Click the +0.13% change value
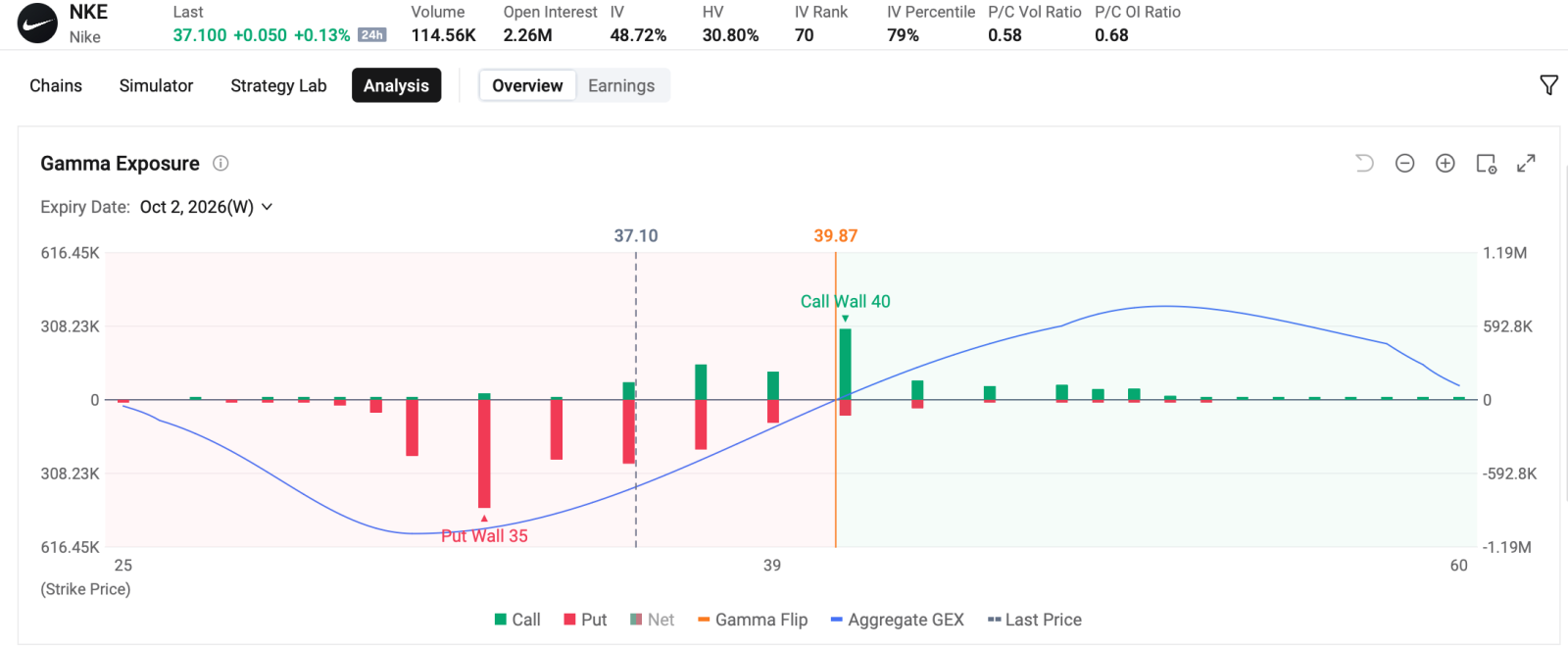The height and width of the screenshot is (648, 1568). [x=321, y=35]
